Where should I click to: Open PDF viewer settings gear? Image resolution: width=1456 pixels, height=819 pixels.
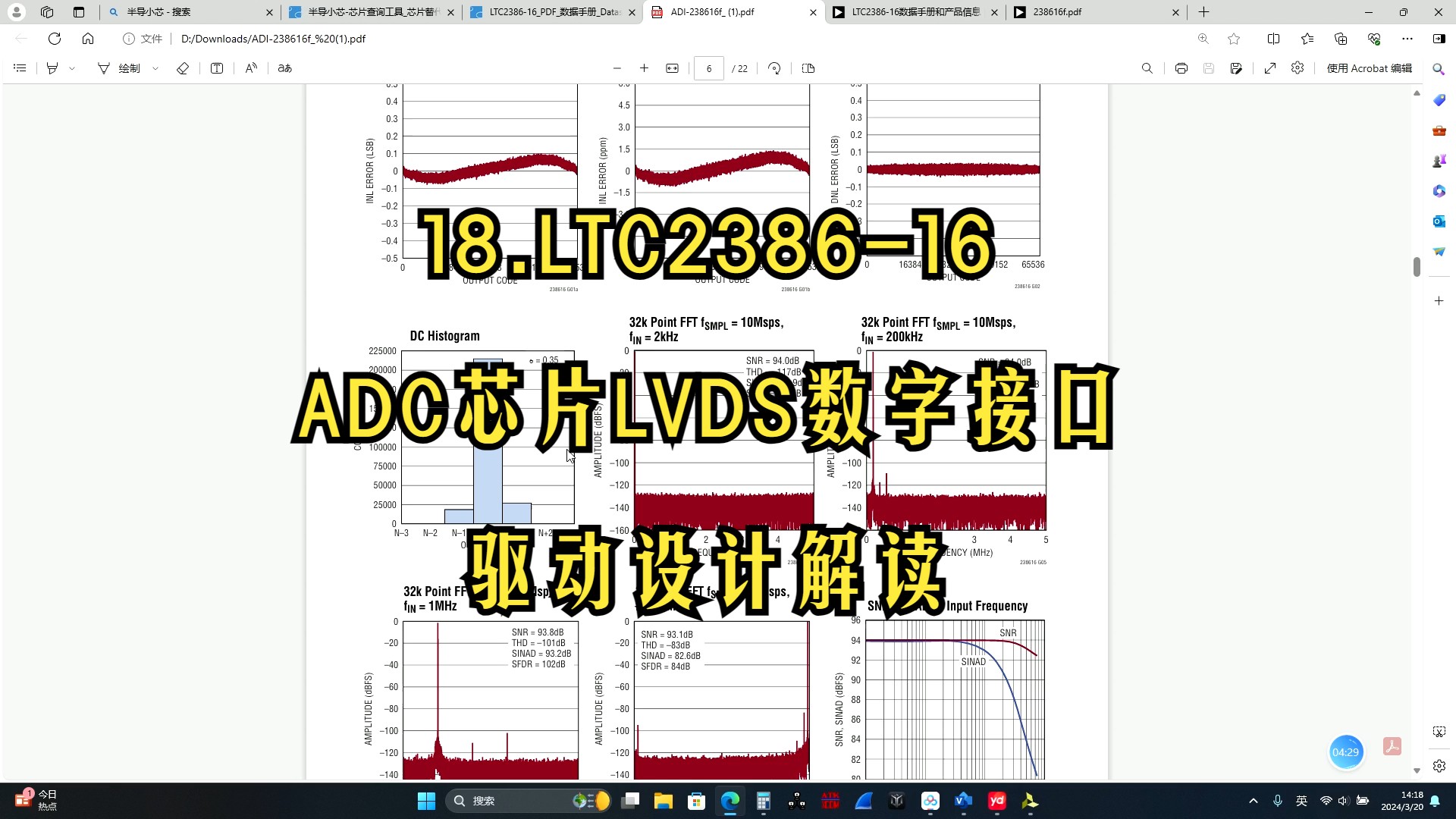[1298, 68]
